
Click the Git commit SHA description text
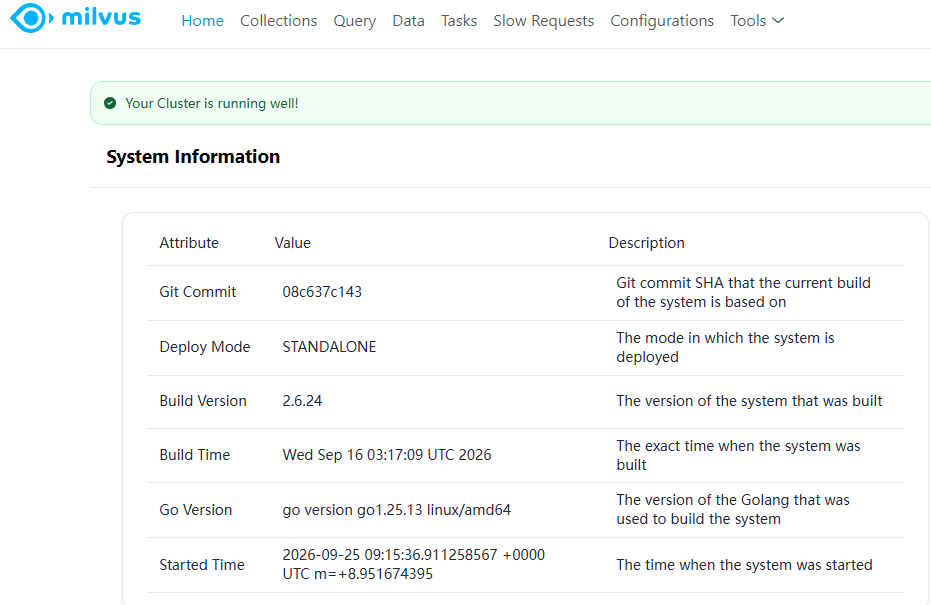(743, 292)
